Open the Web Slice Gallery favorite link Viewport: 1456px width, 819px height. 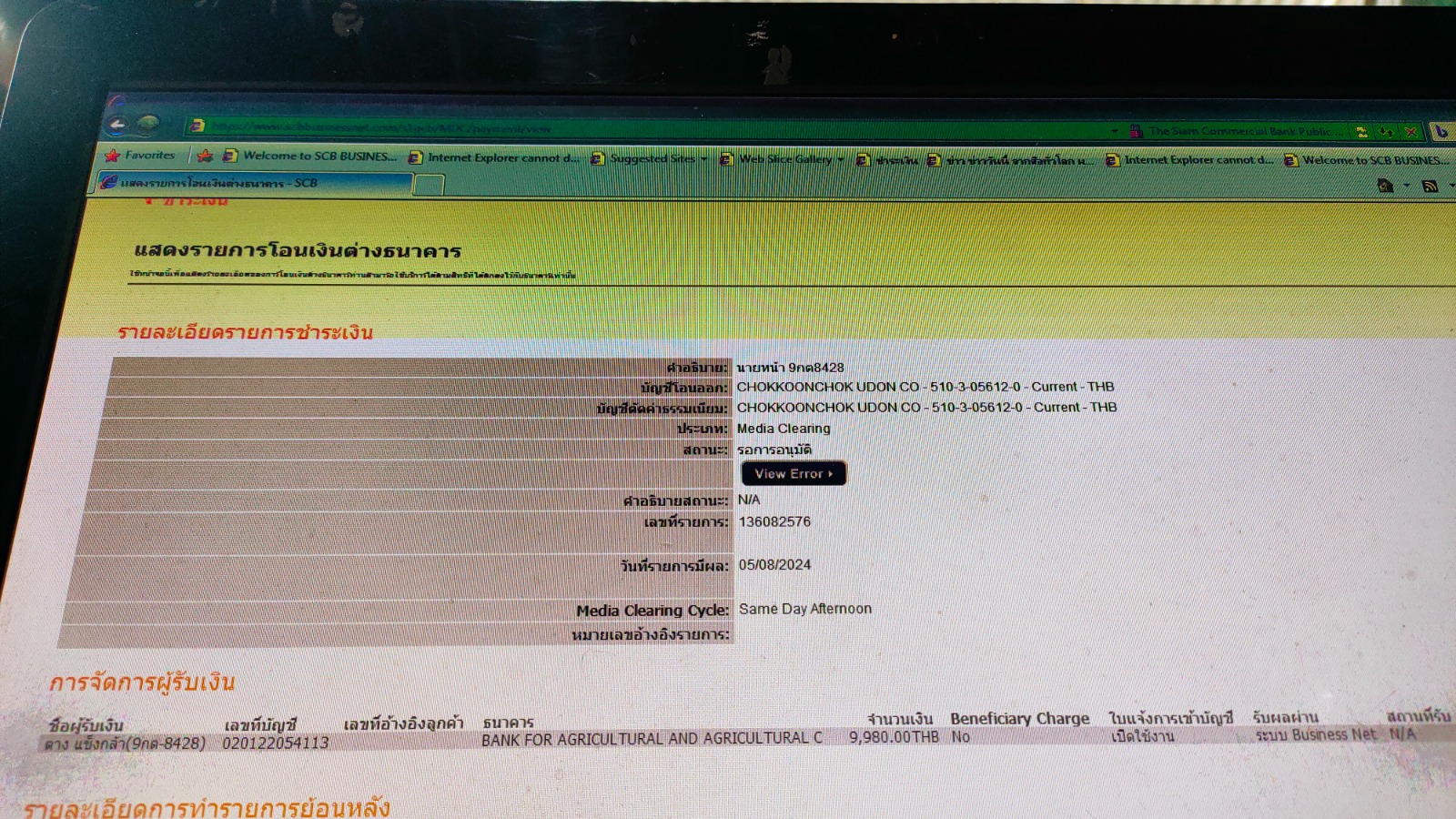[x=776, y=159]
